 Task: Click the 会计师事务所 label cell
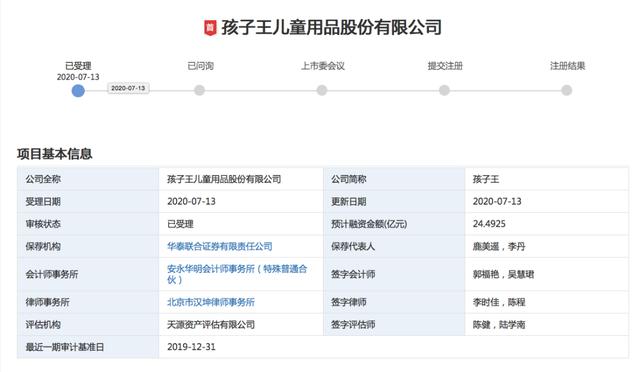point(88,274)
